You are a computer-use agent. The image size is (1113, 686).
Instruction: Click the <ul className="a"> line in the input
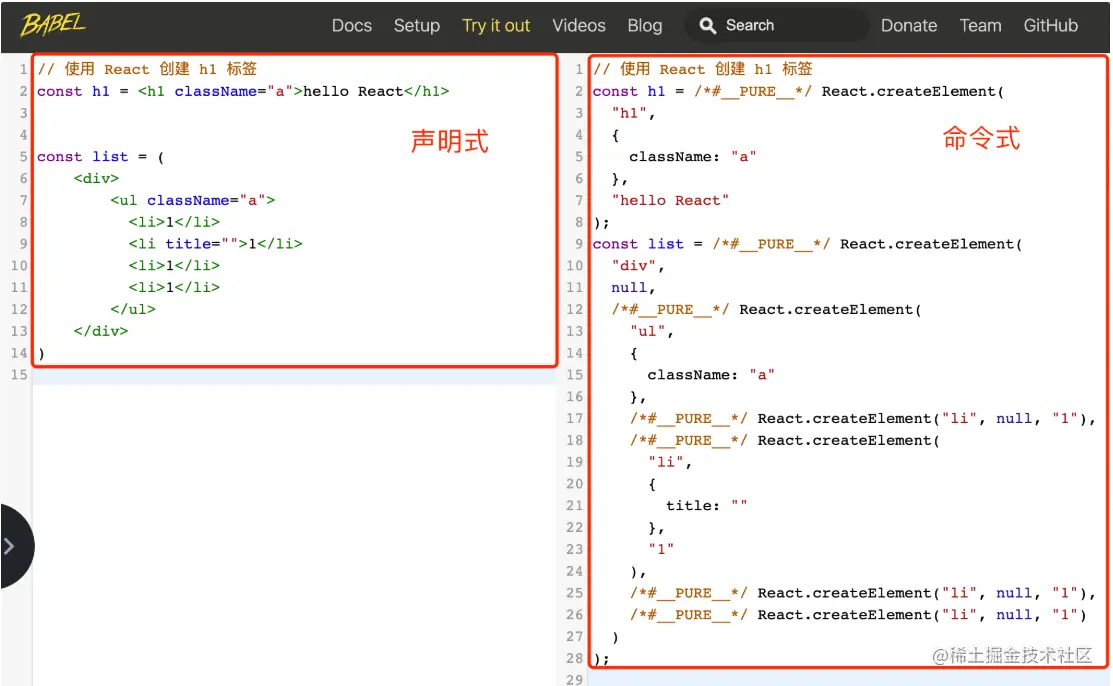pos(192,200)
